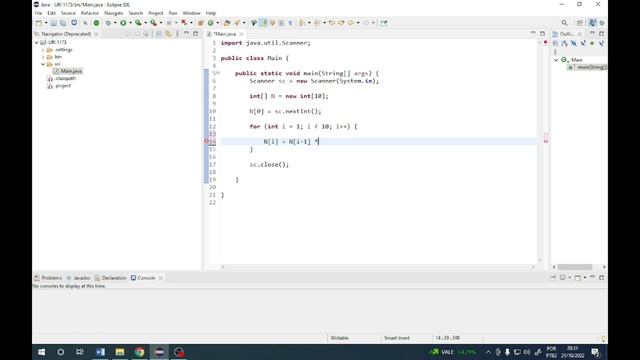
Task: Open File Explorer from the taskbar
Action: pyautogui.click(x=120, y=352)
